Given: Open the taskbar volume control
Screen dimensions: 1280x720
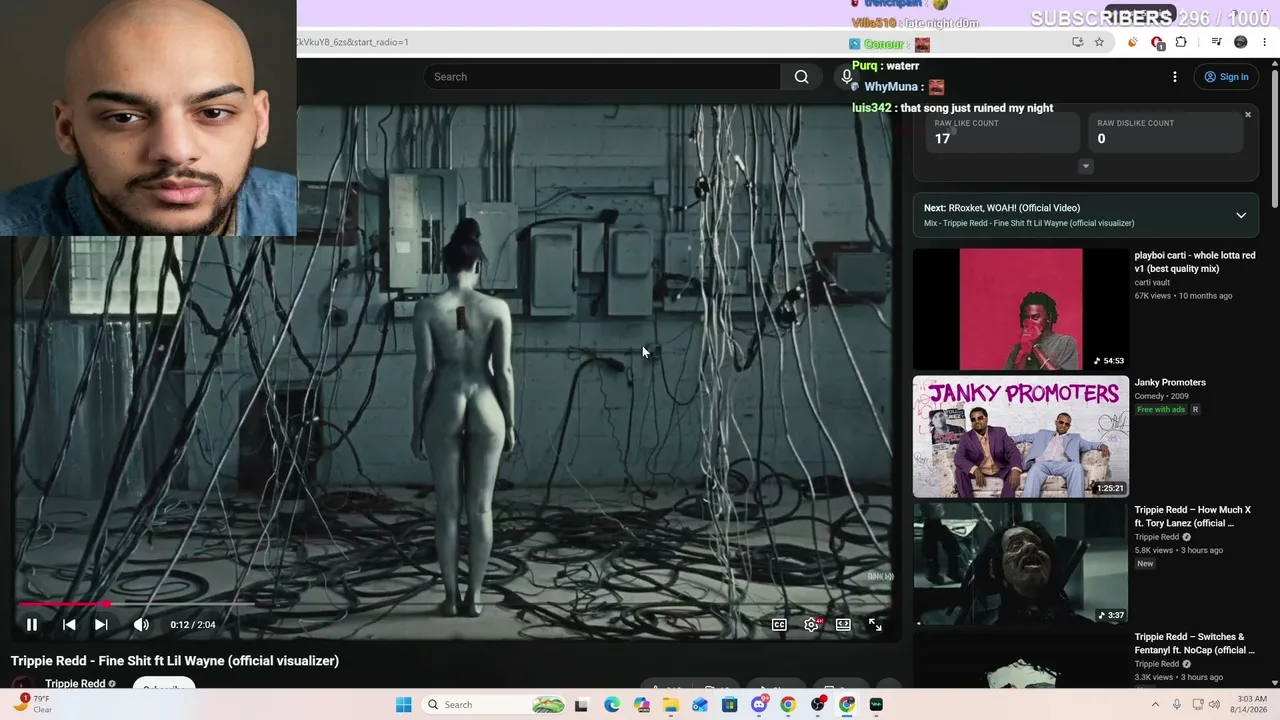Looking at the screenshot, I should coord(1215,705).
